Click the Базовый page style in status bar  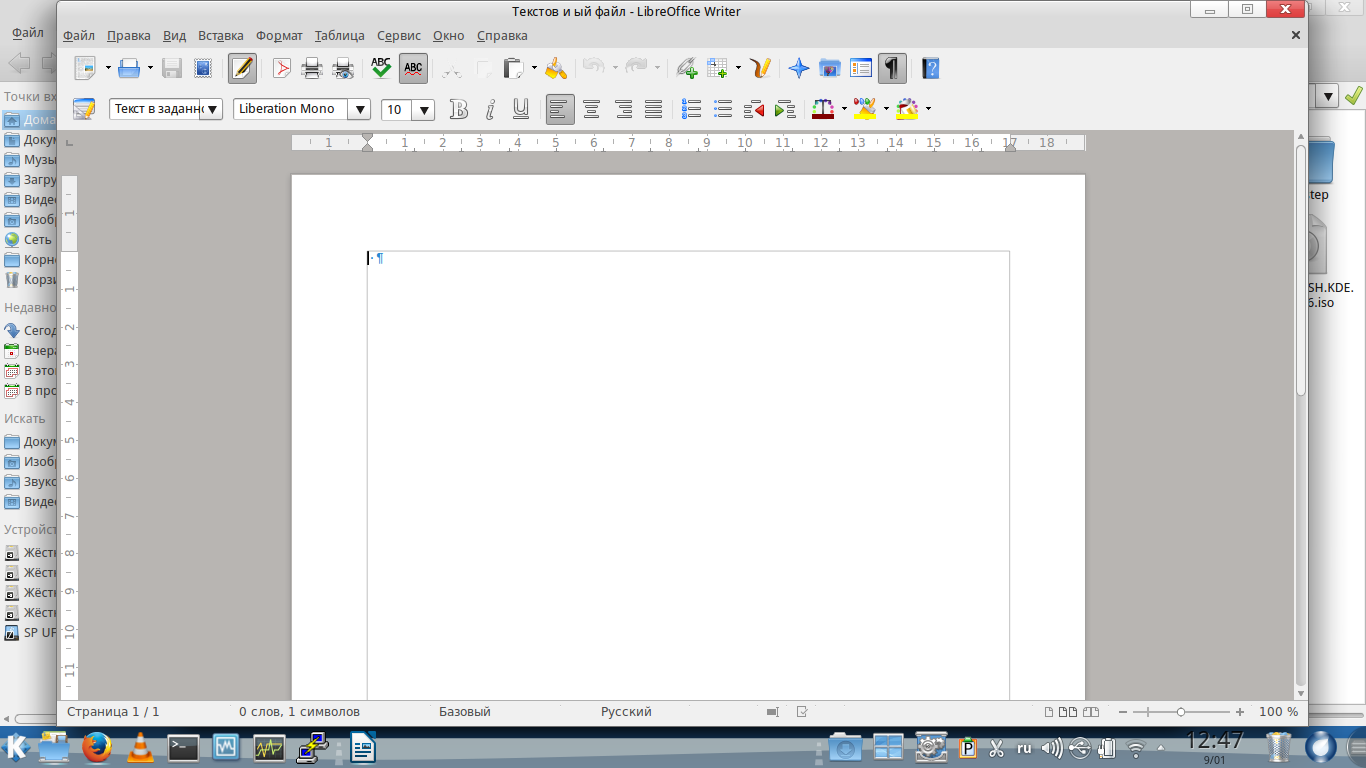click(464, 712)
